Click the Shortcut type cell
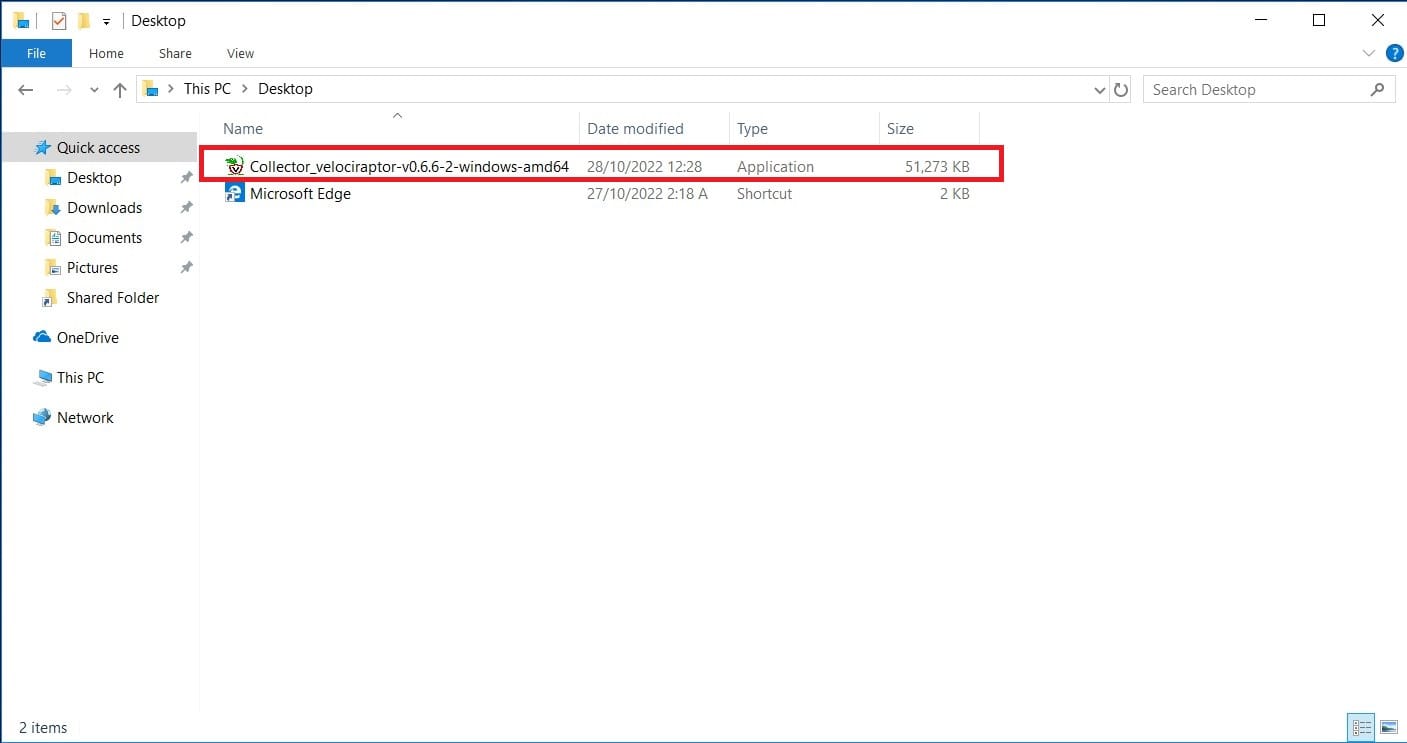The height and width of the screenshot is (743, 1407). click(x=764, y=194)
